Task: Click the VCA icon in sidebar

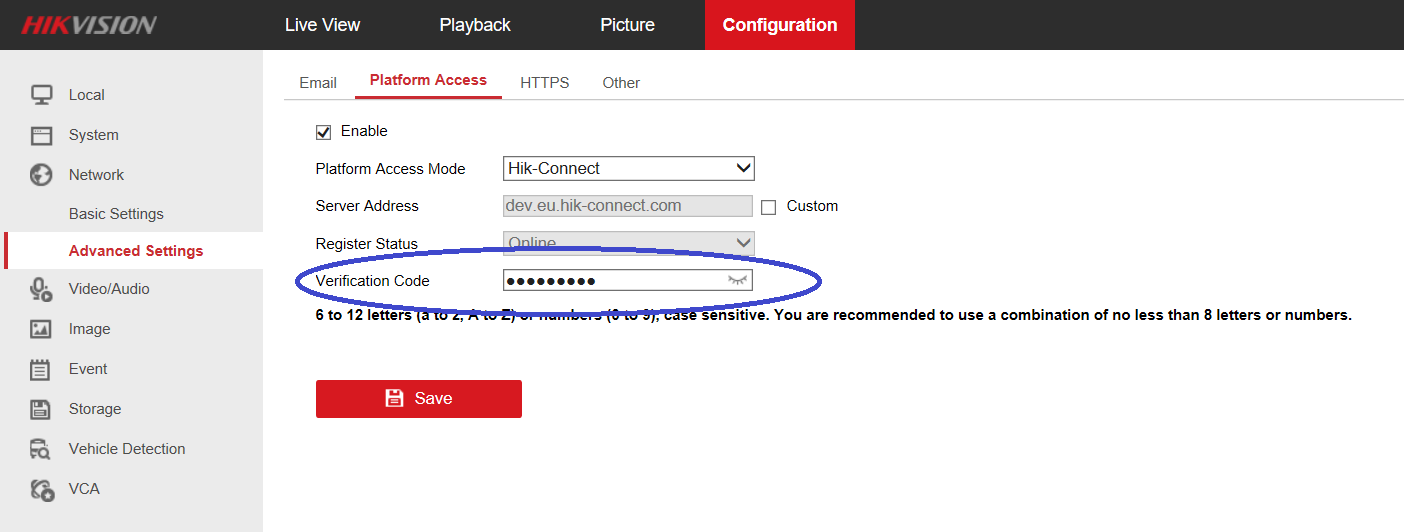Action: click(x=41, y=489)
